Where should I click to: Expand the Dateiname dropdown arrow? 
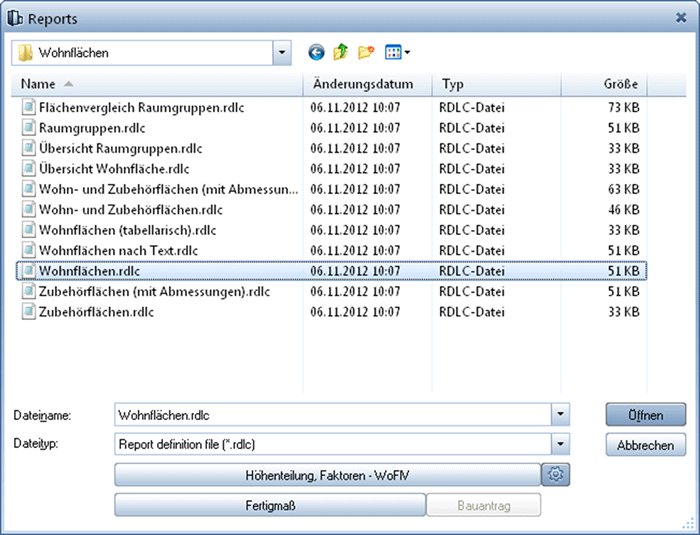click(x=560, y=414)
